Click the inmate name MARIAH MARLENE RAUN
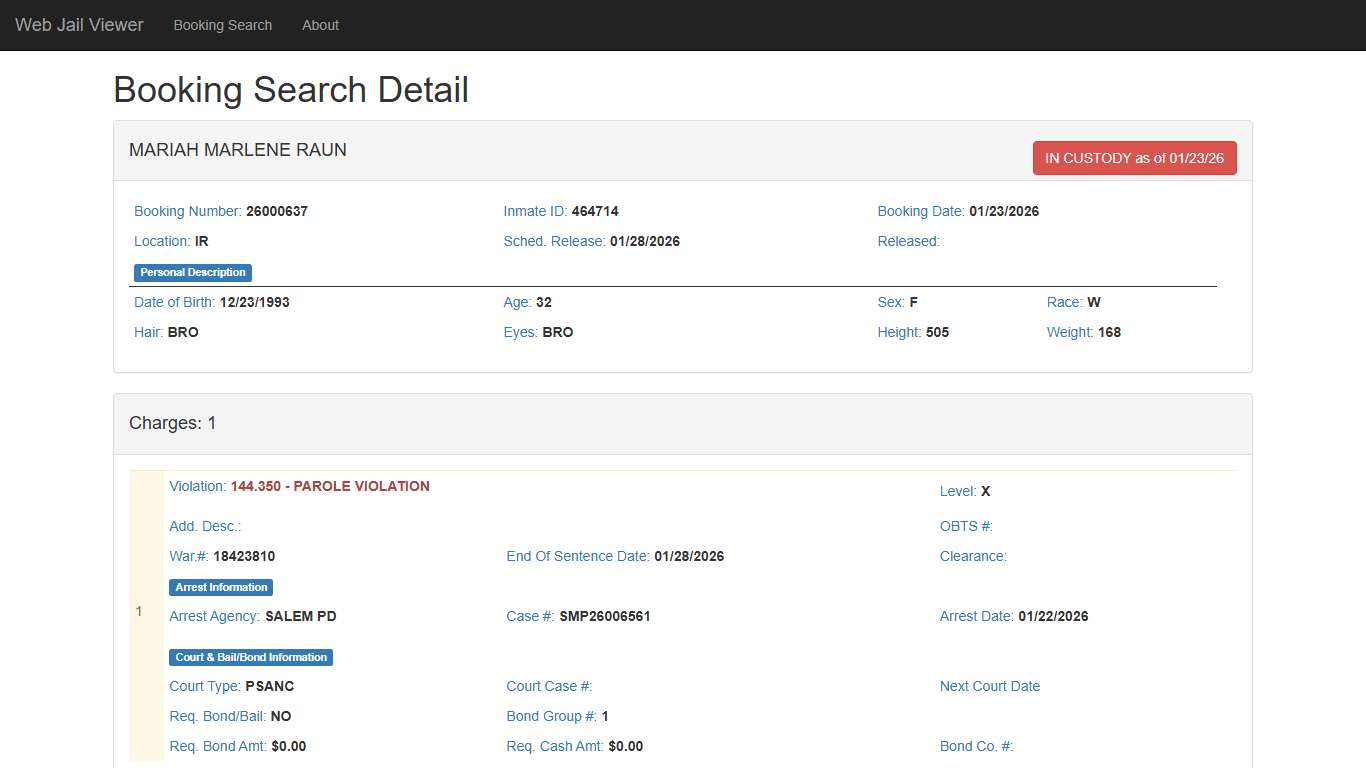 [238, 150]
